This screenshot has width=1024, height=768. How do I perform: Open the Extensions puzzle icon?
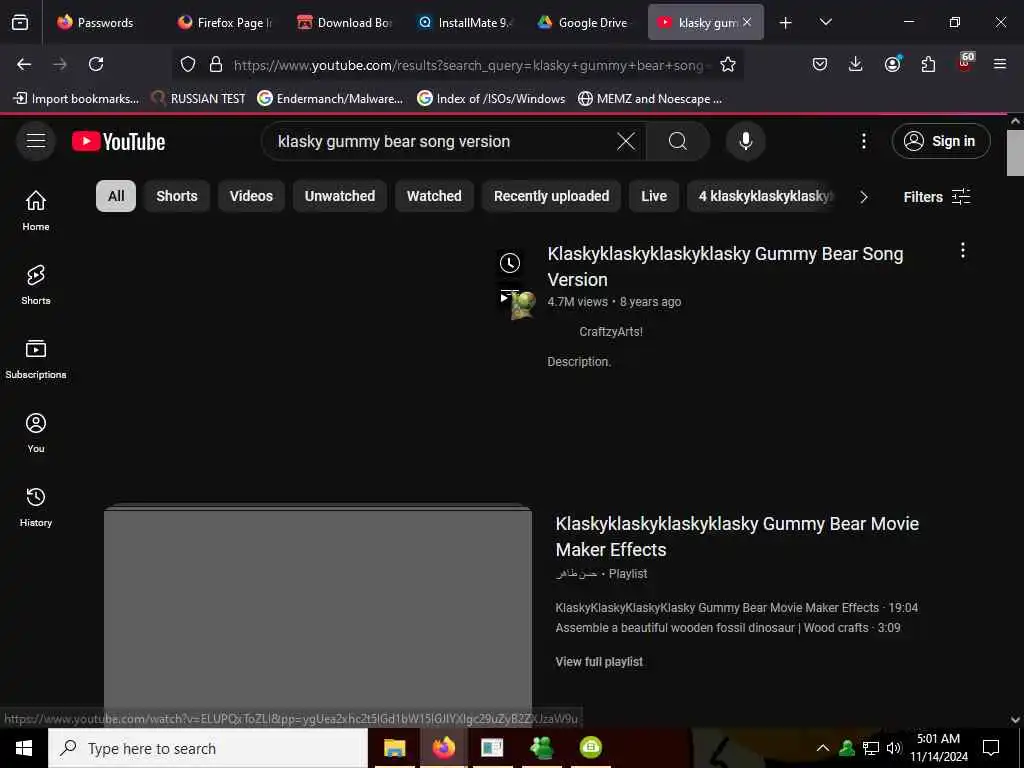928,64
